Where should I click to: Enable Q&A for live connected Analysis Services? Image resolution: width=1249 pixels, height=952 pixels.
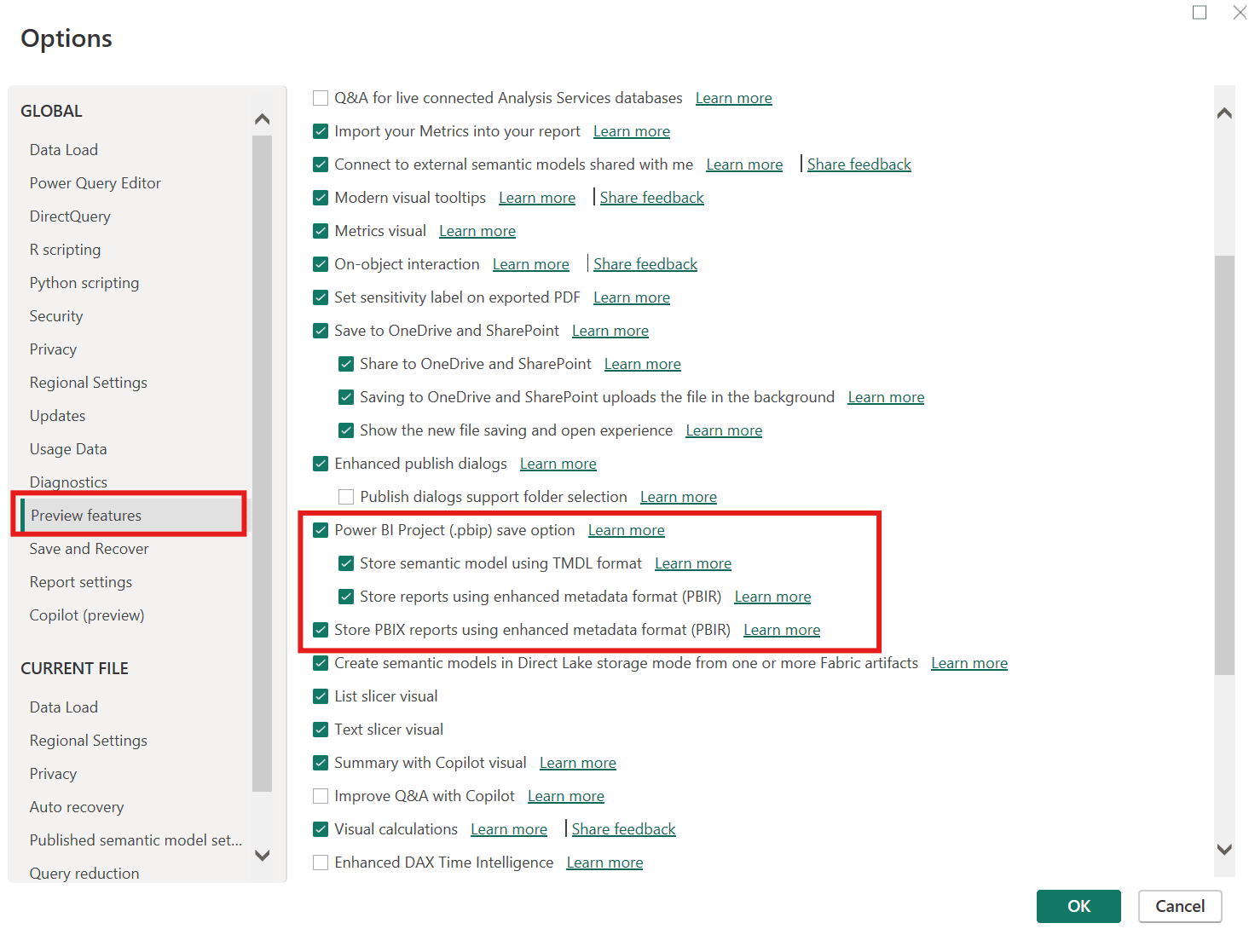point(321,98)
